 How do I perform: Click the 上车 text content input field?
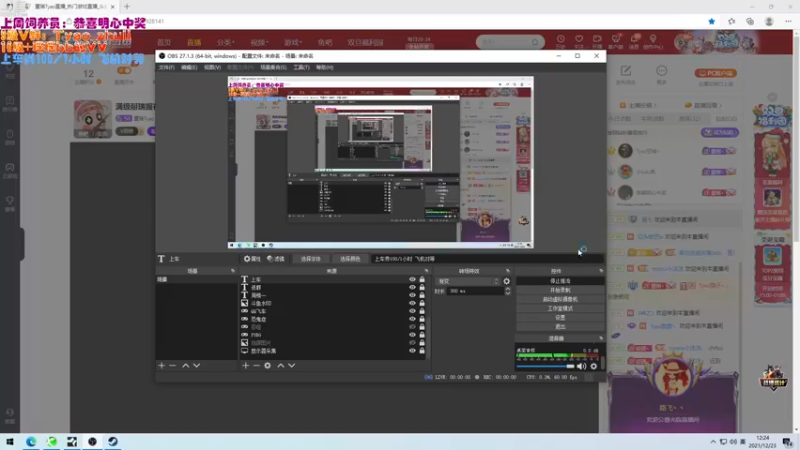coord(487,259)
